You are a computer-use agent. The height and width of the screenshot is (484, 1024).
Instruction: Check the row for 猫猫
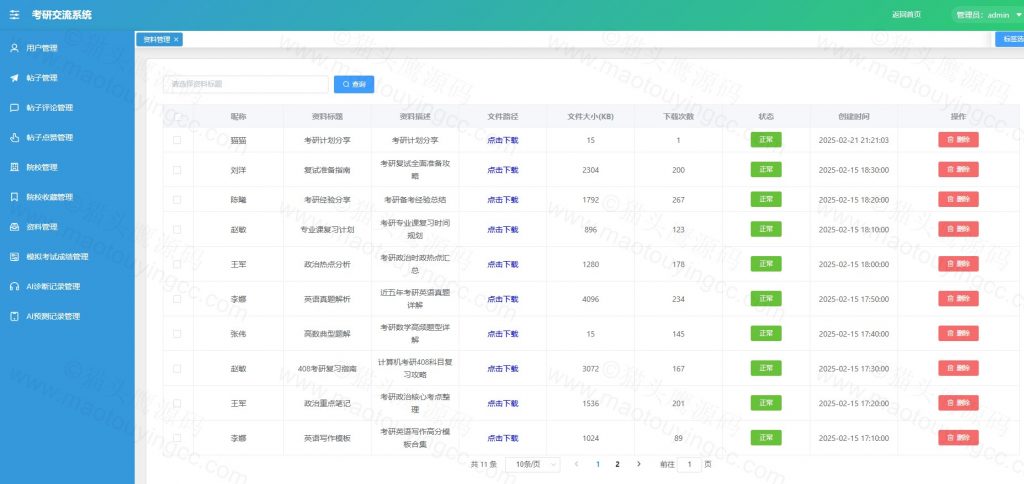[177, 140]
